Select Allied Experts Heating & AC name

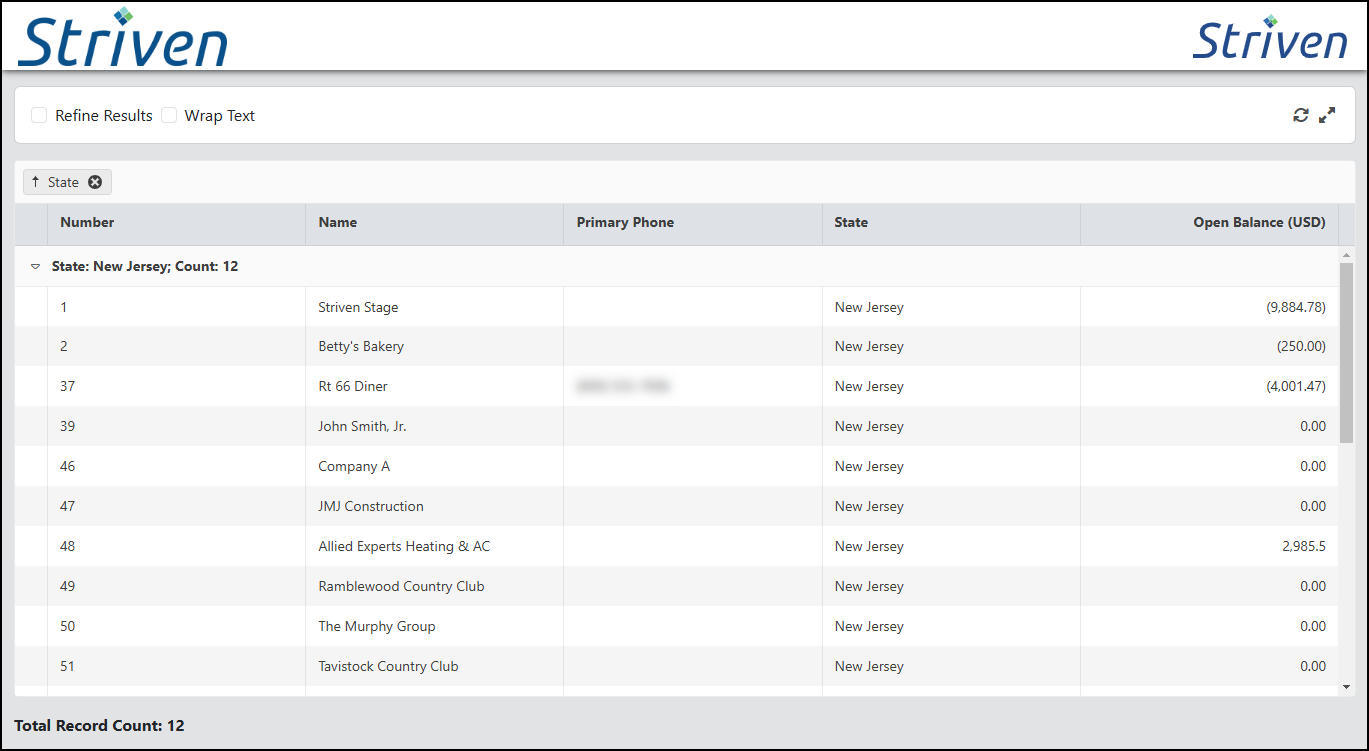(x=404, y=546)
